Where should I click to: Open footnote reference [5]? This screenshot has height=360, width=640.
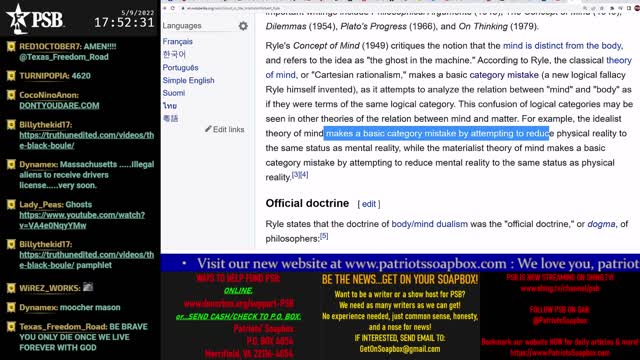point(324,236)
